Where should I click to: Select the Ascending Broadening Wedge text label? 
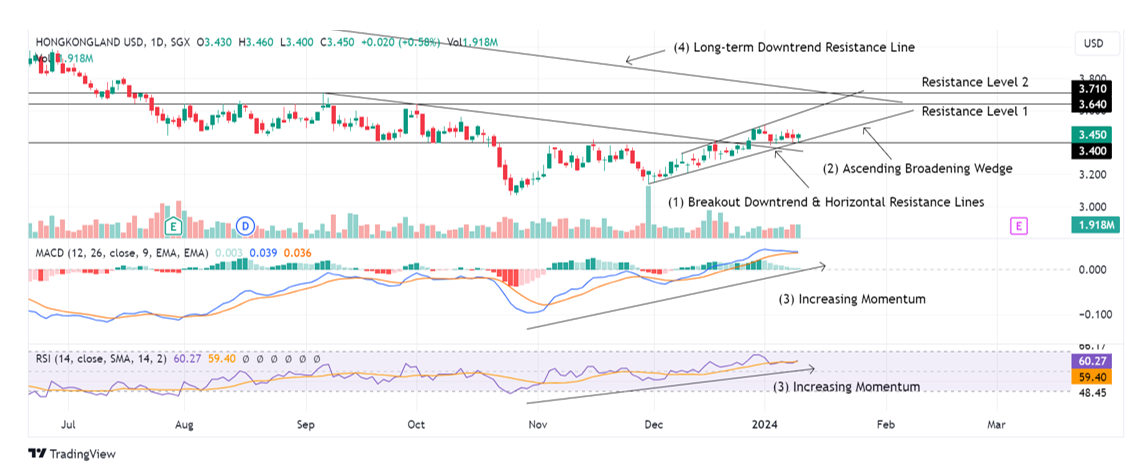[917, 168]
